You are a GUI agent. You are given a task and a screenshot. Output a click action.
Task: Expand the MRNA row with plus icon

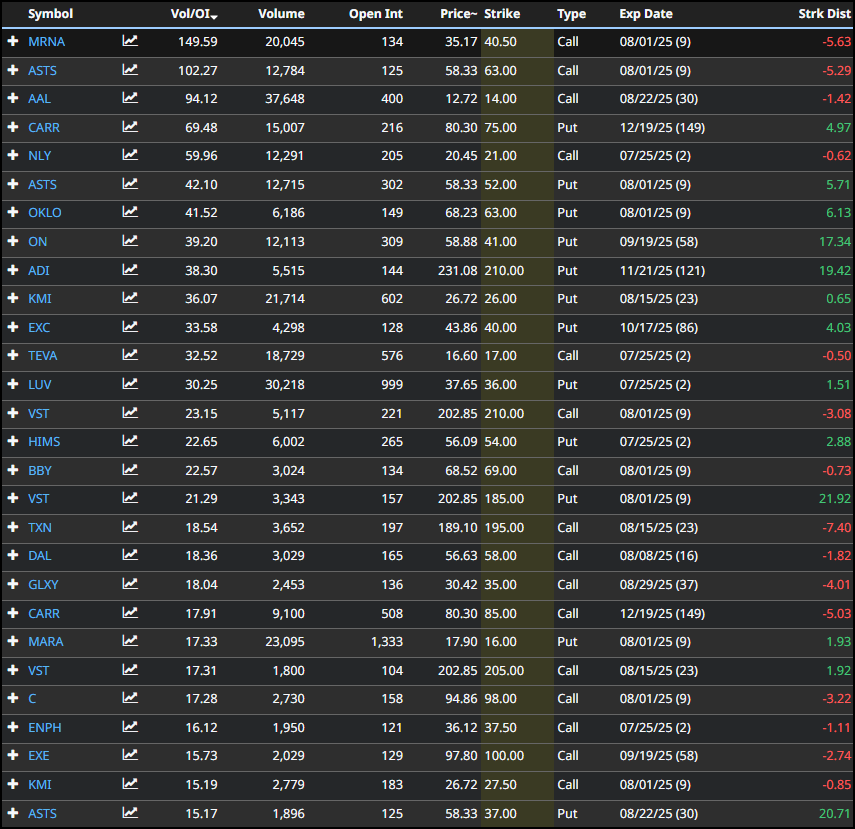tap(13, 41)
